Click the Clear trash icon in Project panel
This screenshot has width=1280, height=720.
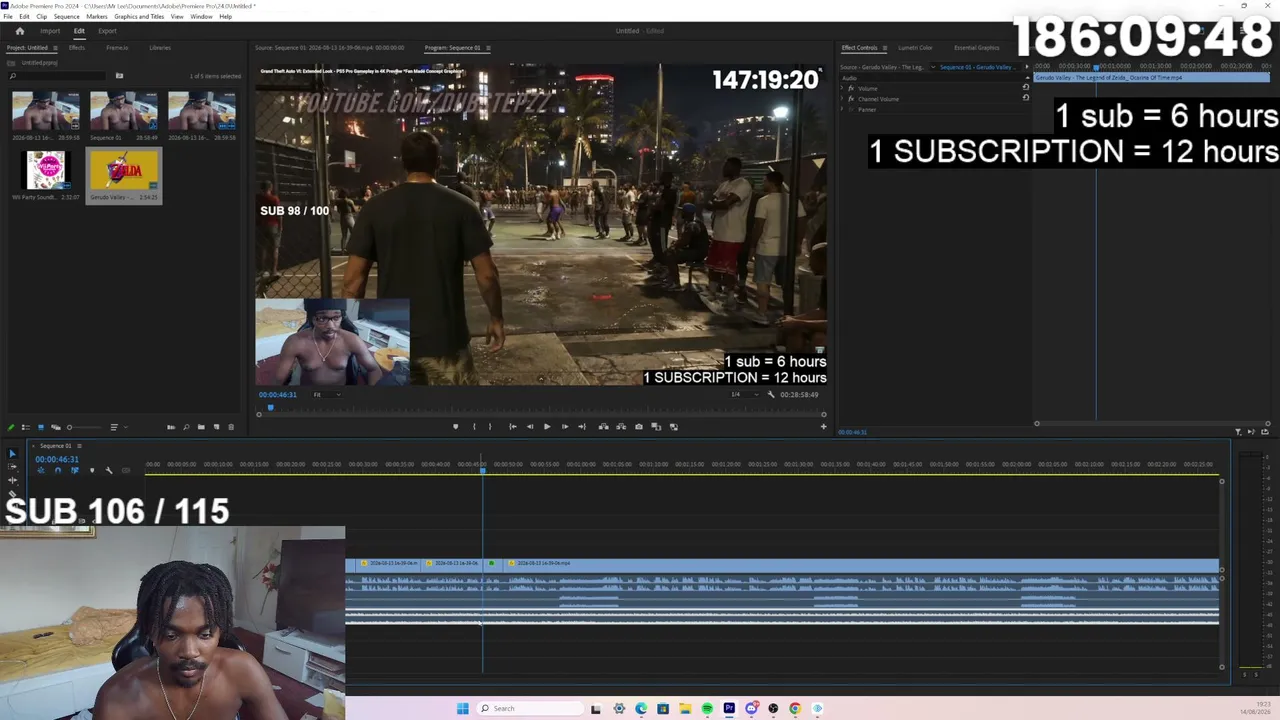click(231, 428)
